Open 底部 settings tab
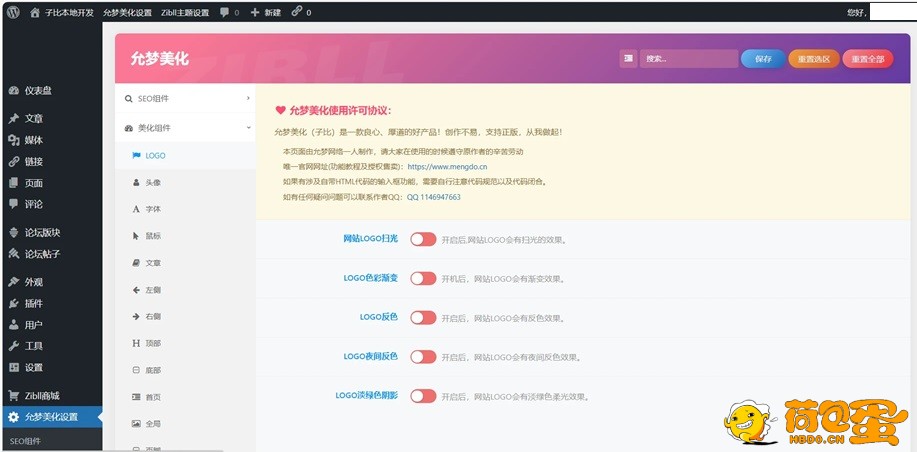This screenshot has width=917, height=452. click(185, 370)
